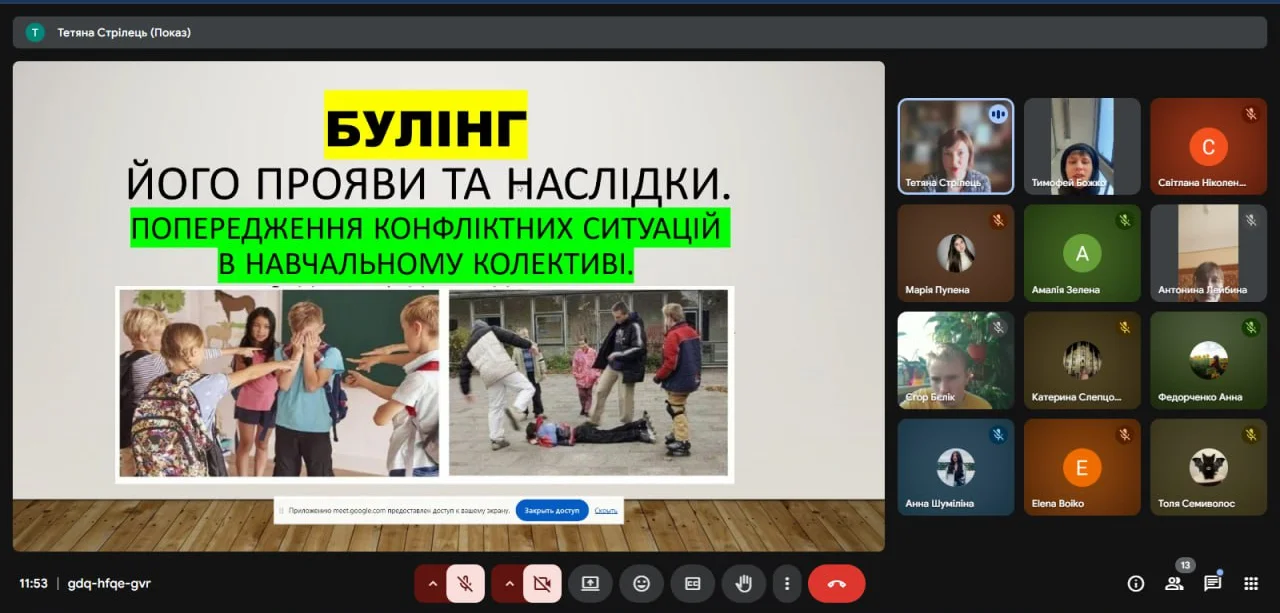Toggle closed captions
Screen dimensions: 1280x613
pyautogui.click(x=692, y=583)
